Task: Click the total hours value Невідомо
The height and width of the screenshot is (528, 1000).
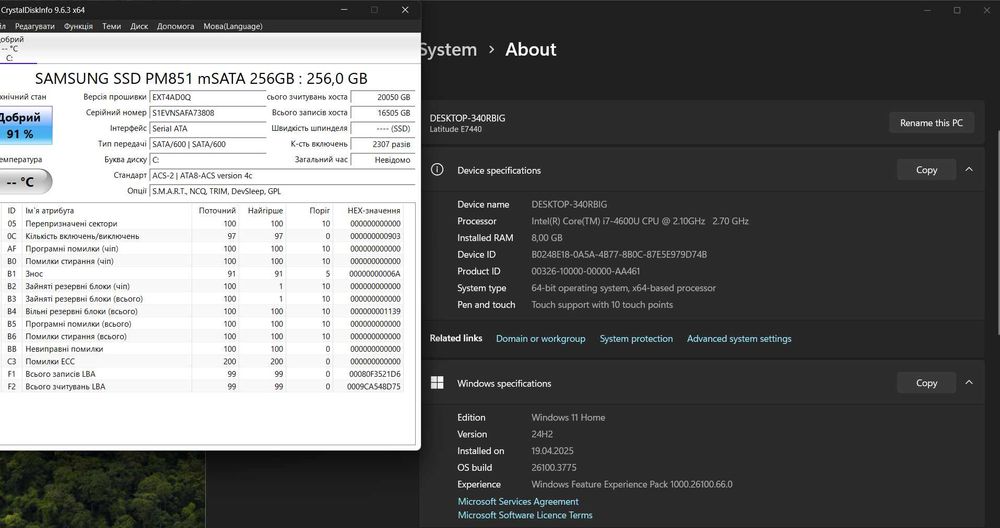Action: click(383, 159)
